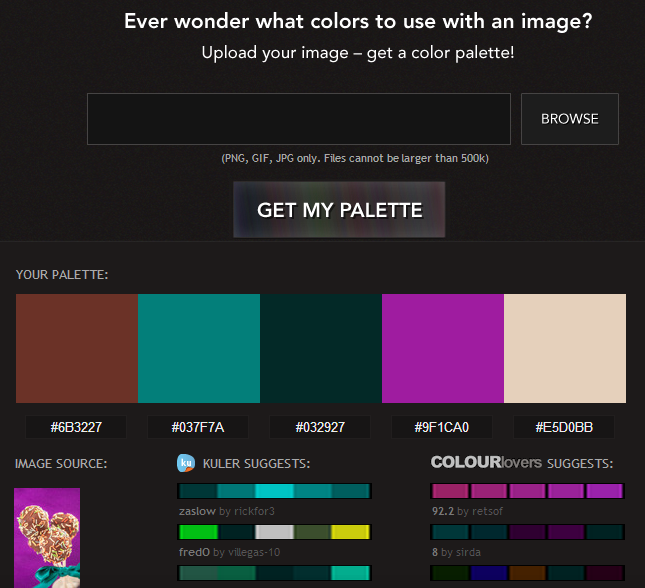This screenshot has height=588, width=645.
Task: Select the brown #6B3227 palette swatch
Action: point(77,348)
